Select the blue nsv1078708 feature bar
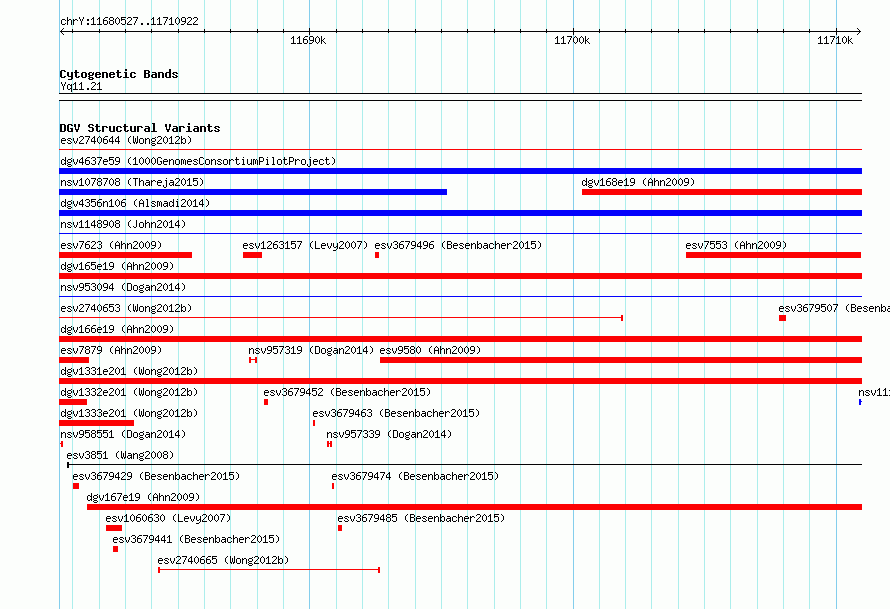 (253, 192)
